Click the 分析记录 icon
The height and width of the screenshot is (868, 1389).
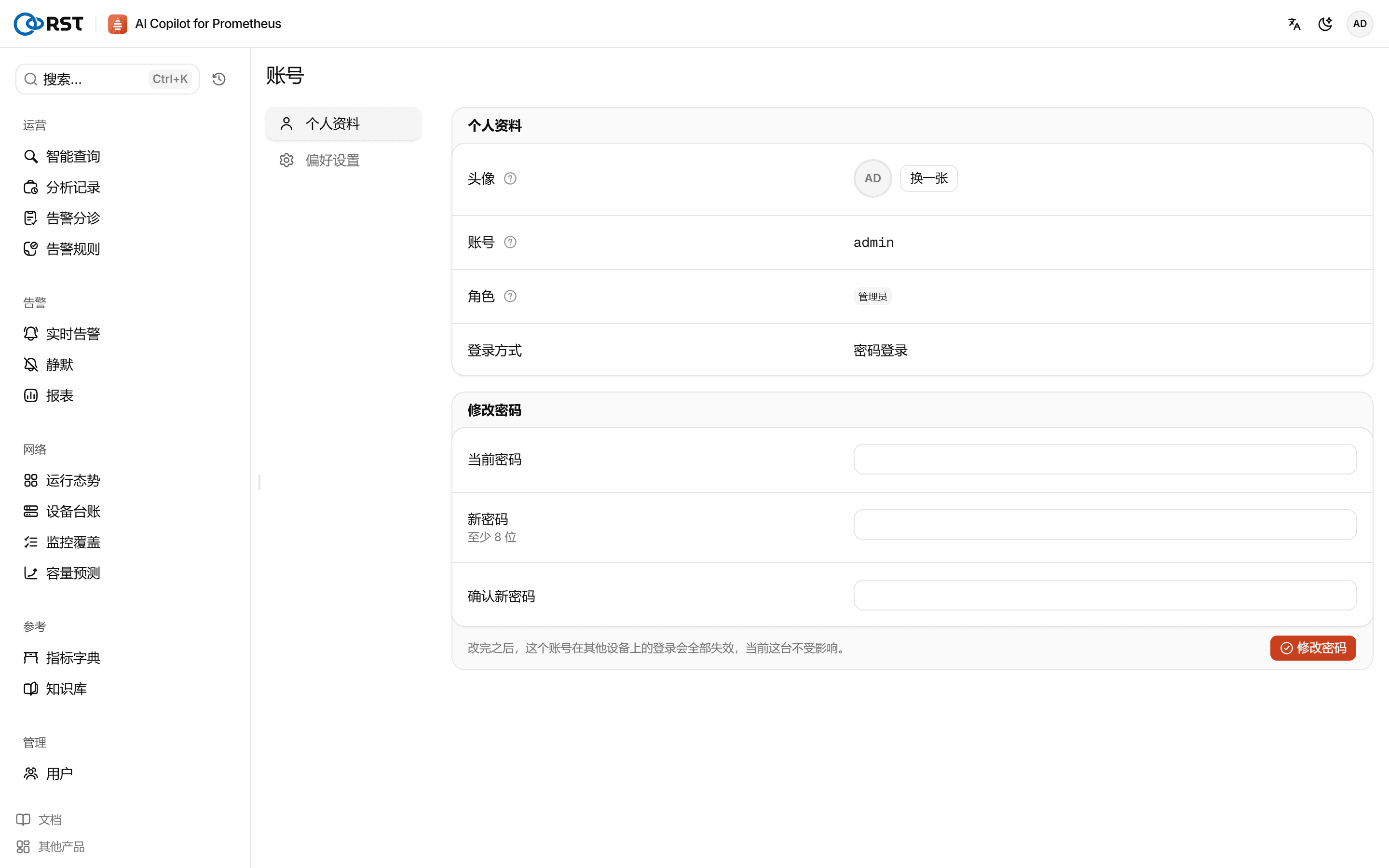tap(31, 187)
